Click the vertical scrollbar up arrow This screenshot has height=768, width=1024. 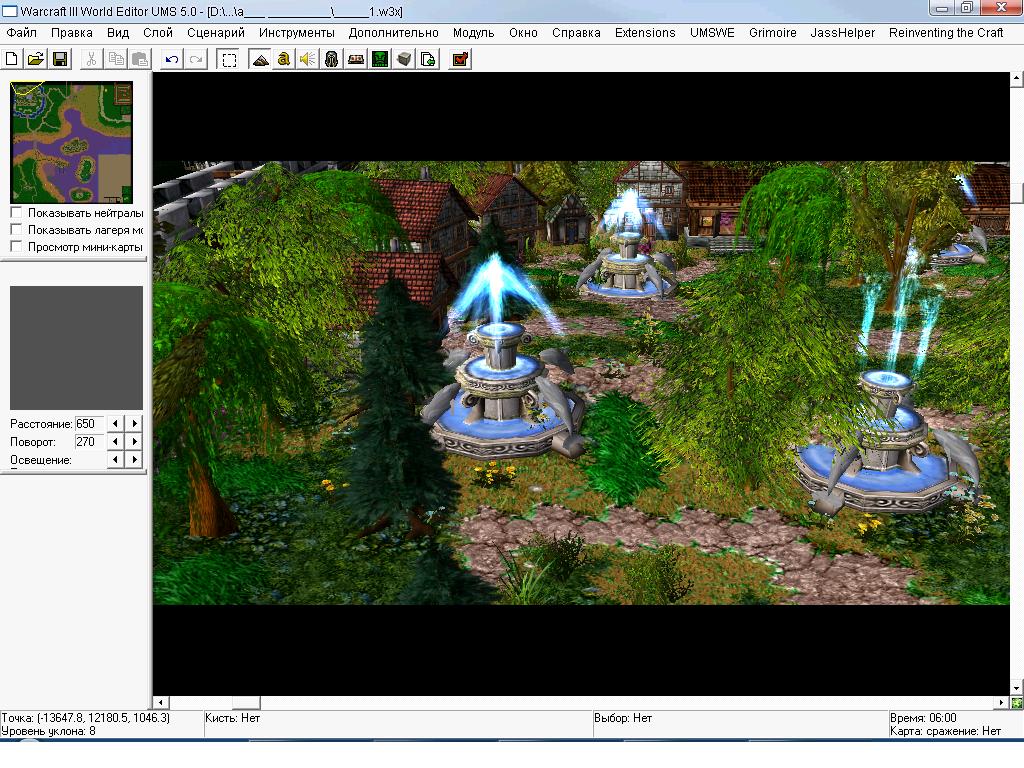point(1016,79)
